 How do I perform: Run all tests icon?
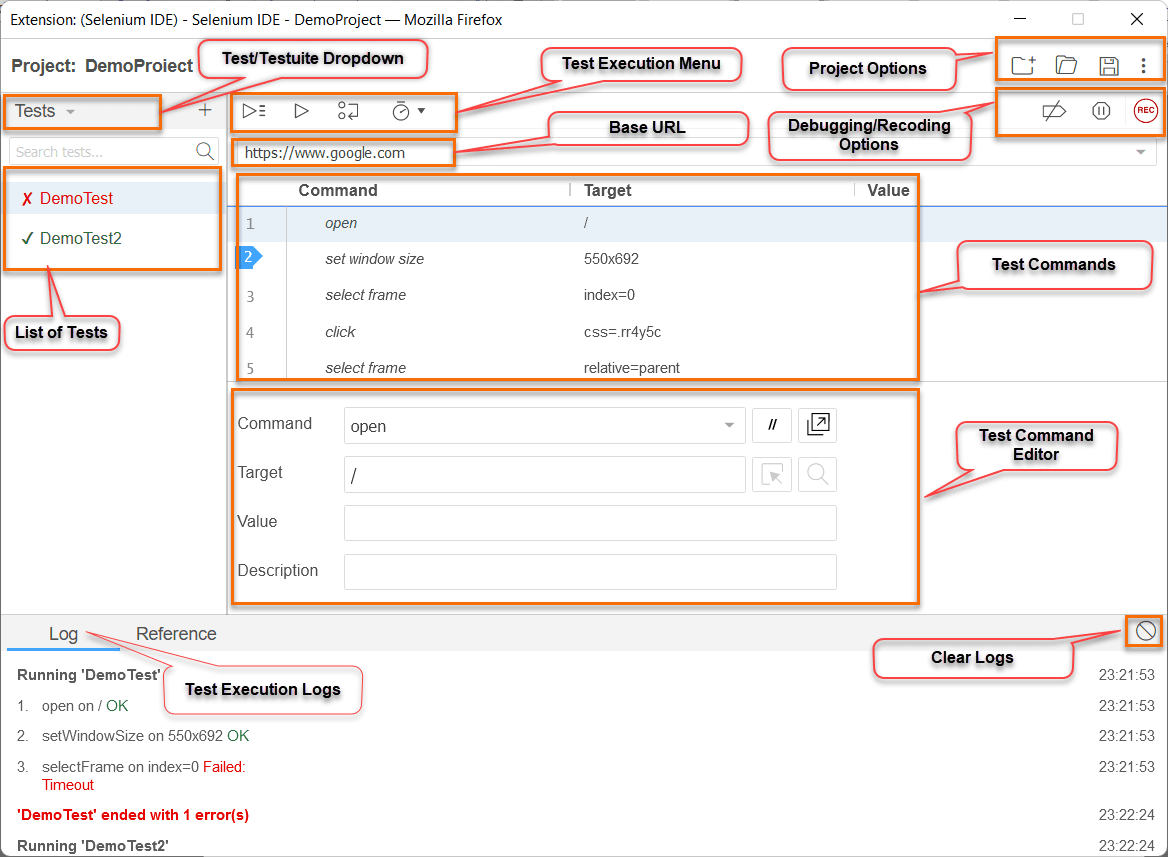coord(254,111)
